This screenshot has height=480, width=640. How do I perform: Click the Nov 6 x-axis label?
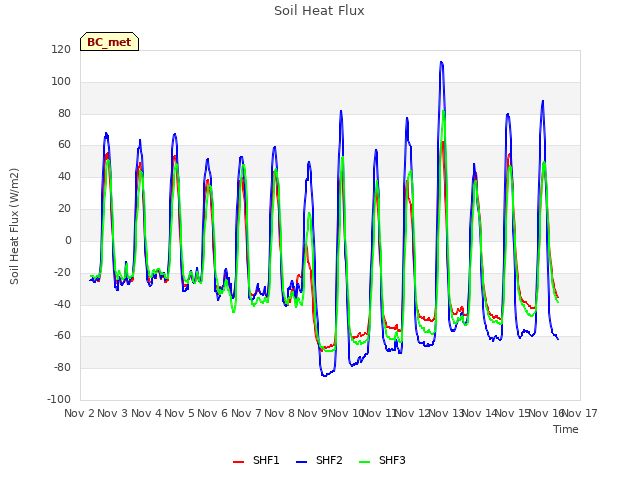point(212,413)
